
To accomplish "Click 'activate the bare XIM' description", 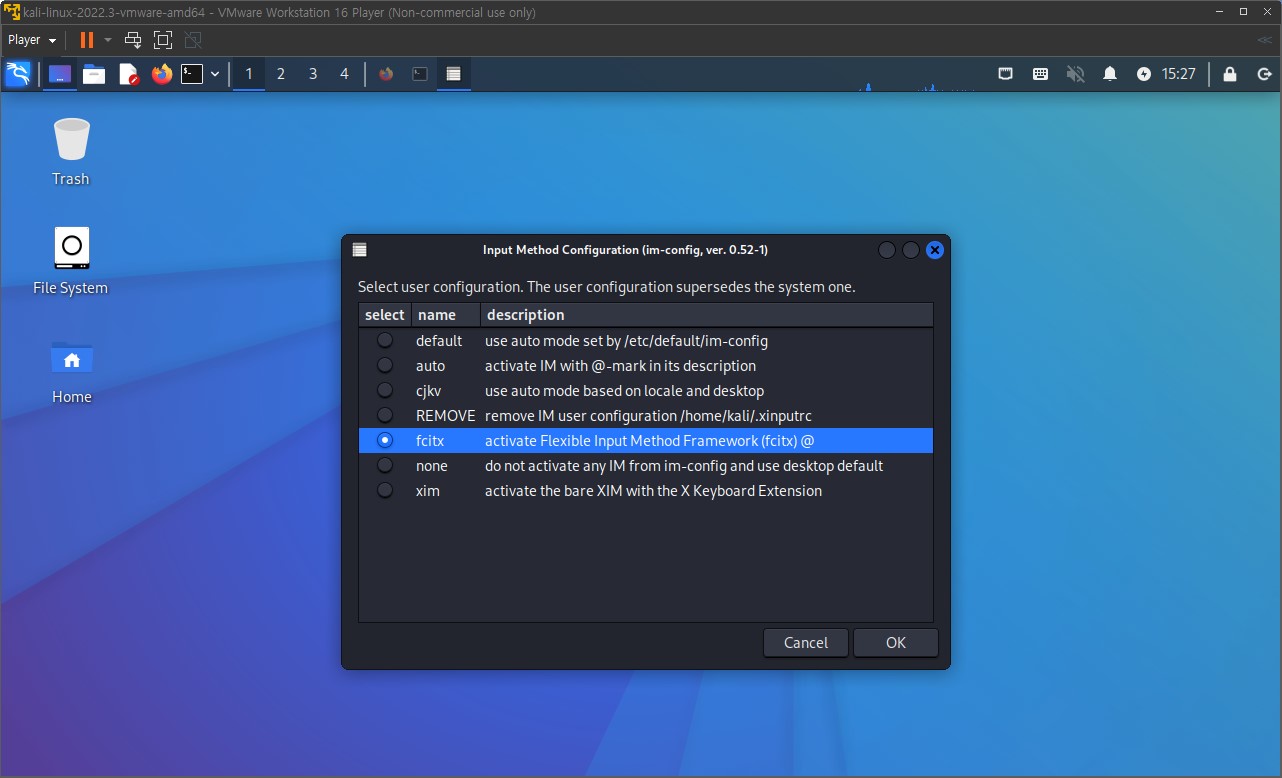I will coord(653,491).
